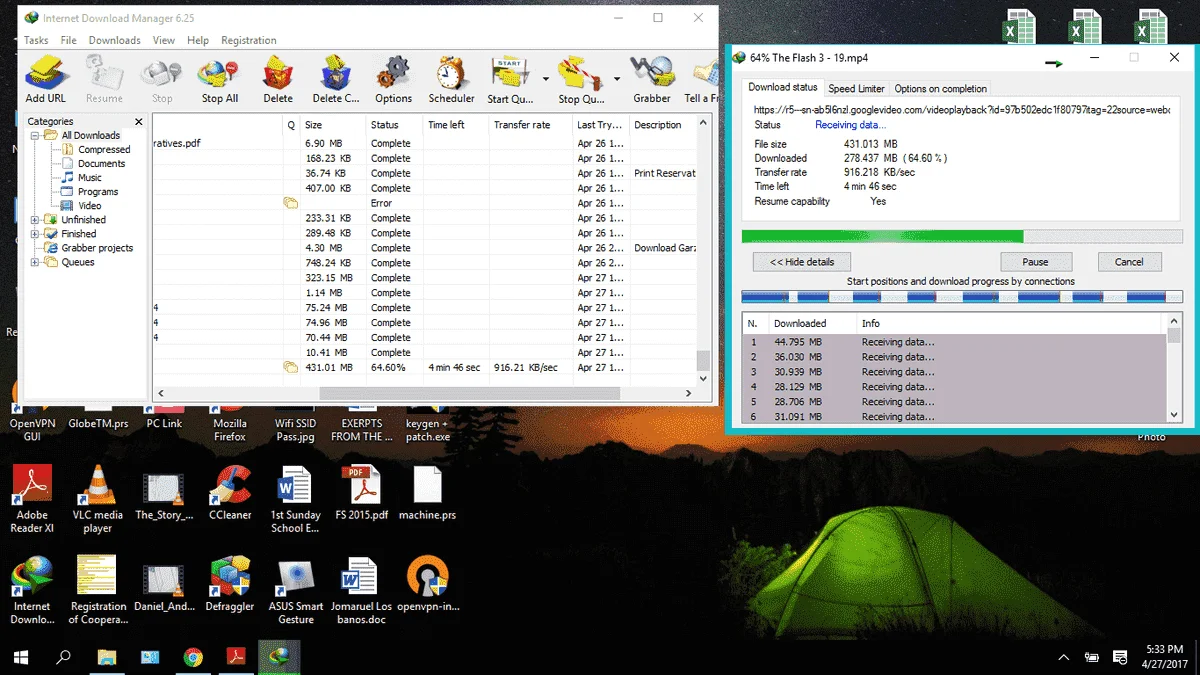Select the download row showing 64.60%
Image resolution: width=1200 pixels, height=675 pixels.
pyautogui.click(x=424, y=368)
